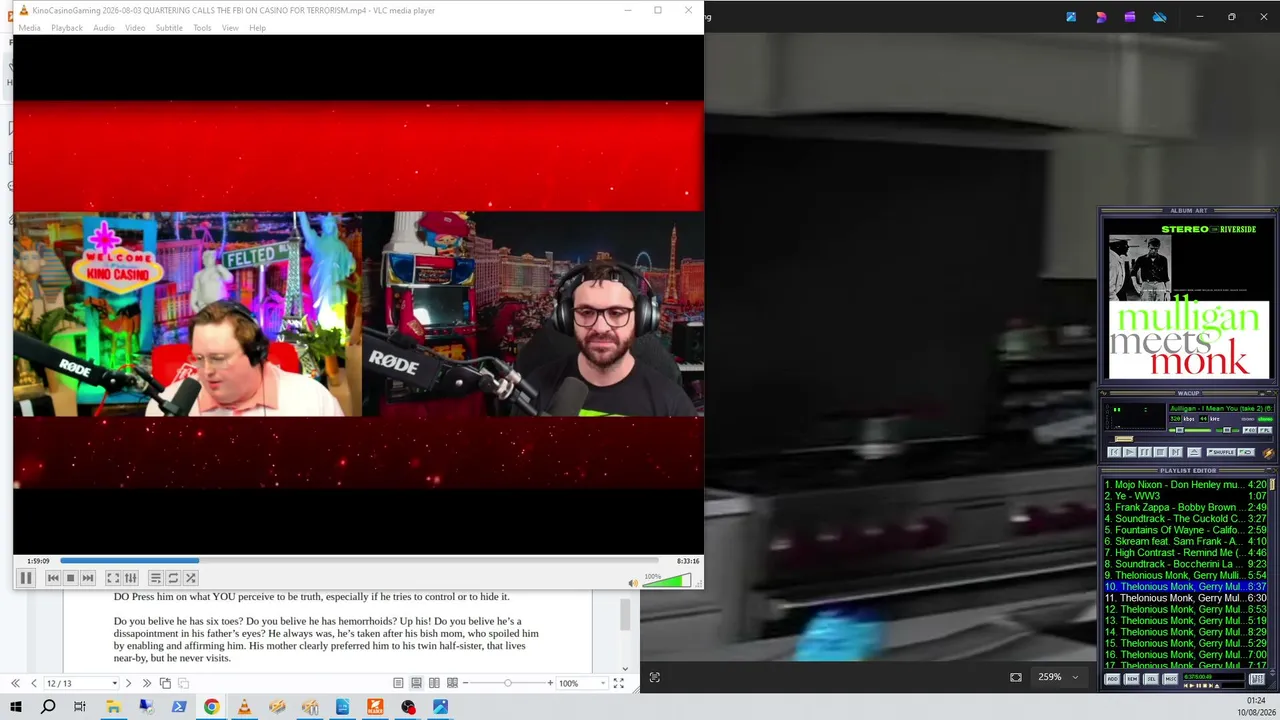Click the WACUP eject button
1280x720 pixels.
click(1194, 452)
